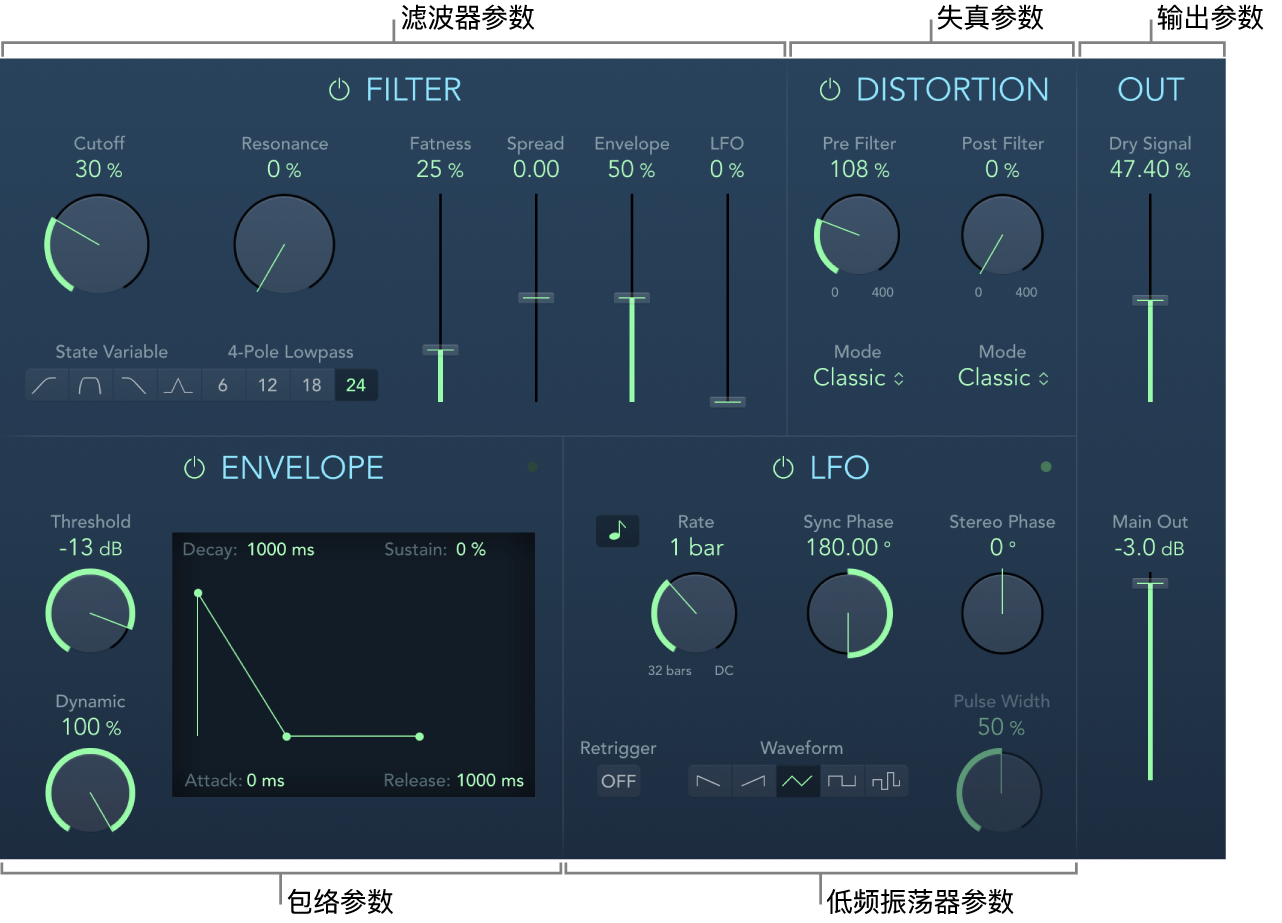Screen dimensions: 1282x923
Task: Click the Threshold value -13 dB
Action: coord(90,547)
